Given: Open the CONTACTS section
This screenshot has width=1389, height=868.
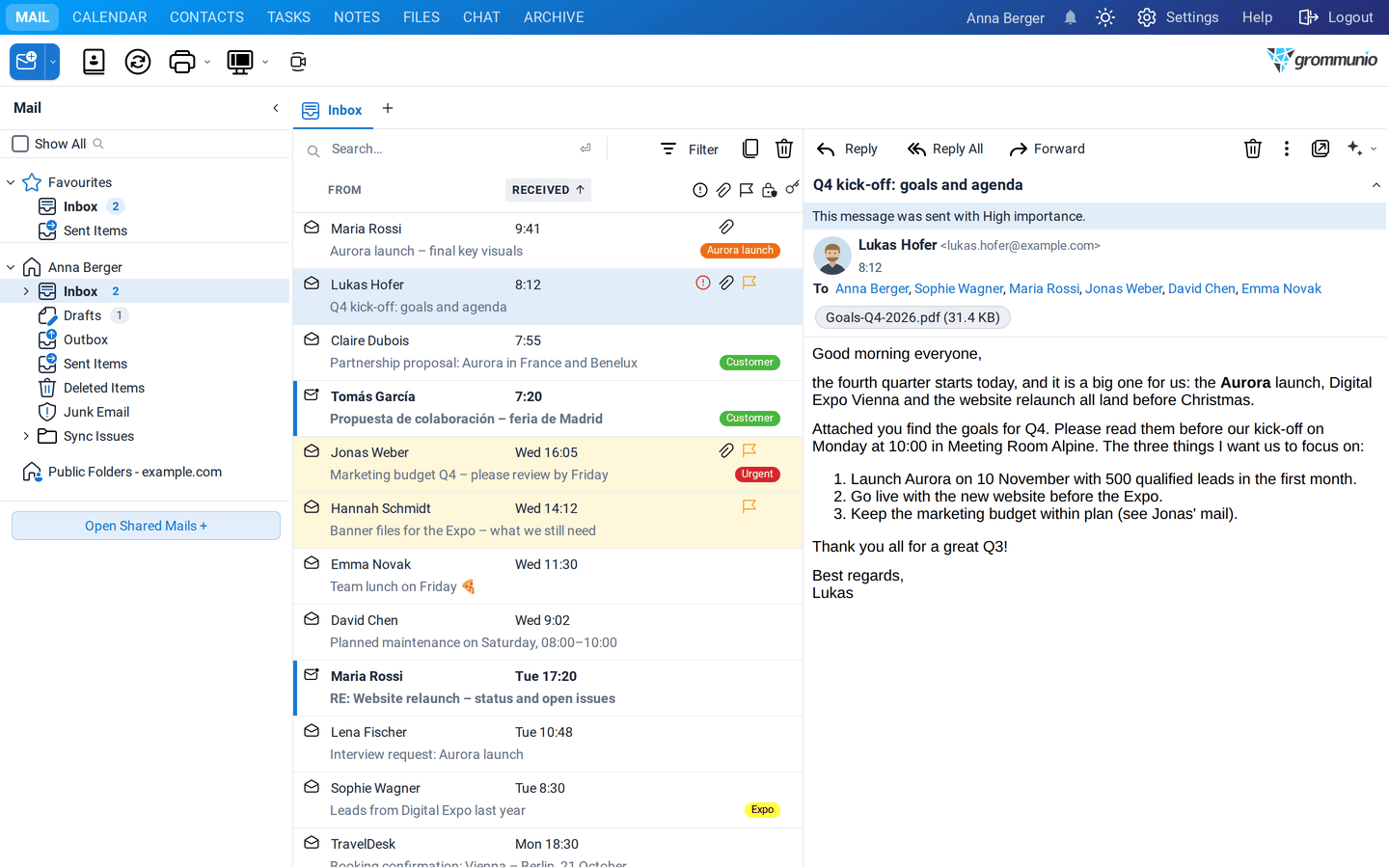Looking at the screenshot, I should (x=206, y=17).
